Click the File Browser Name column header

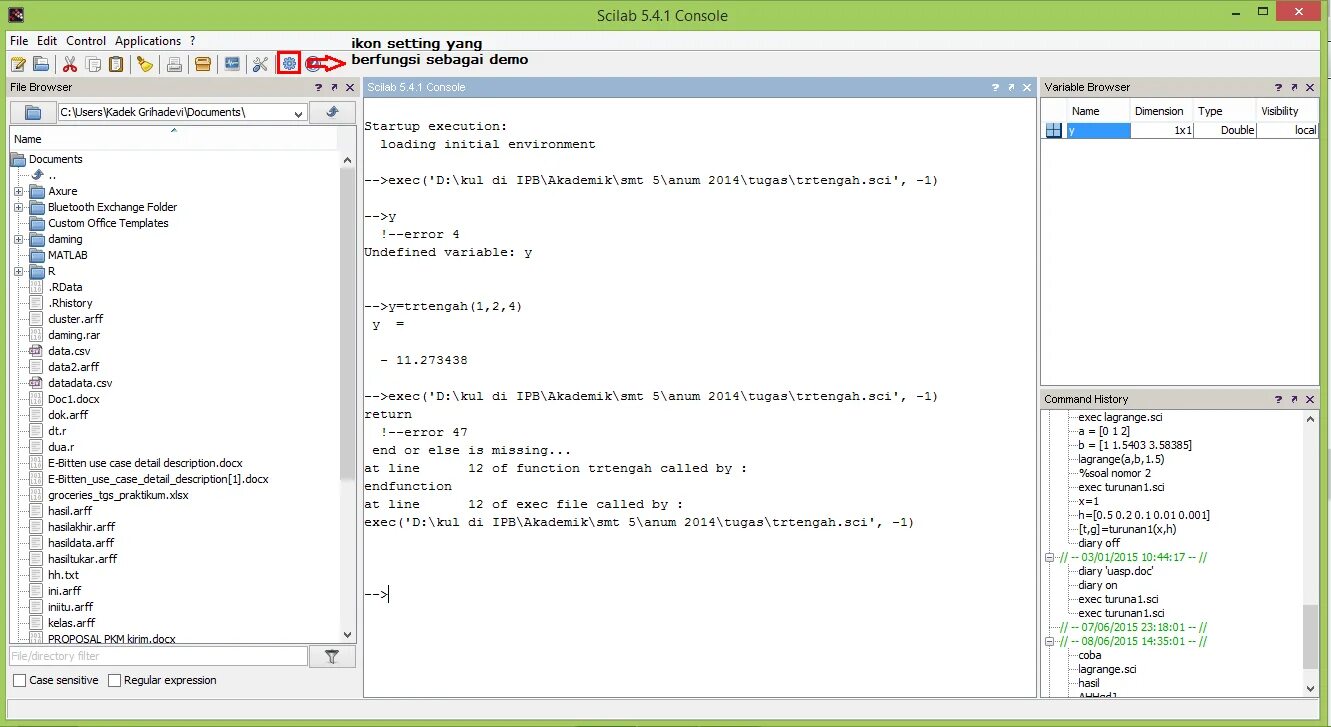[x=175, y=139]
